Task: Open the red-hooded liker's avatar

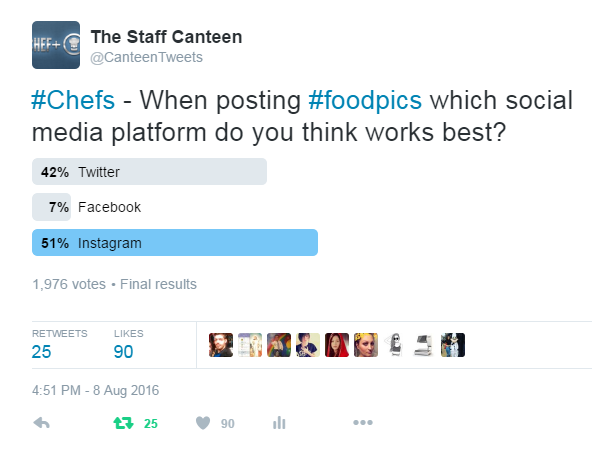Action: [x=337, y=345]
